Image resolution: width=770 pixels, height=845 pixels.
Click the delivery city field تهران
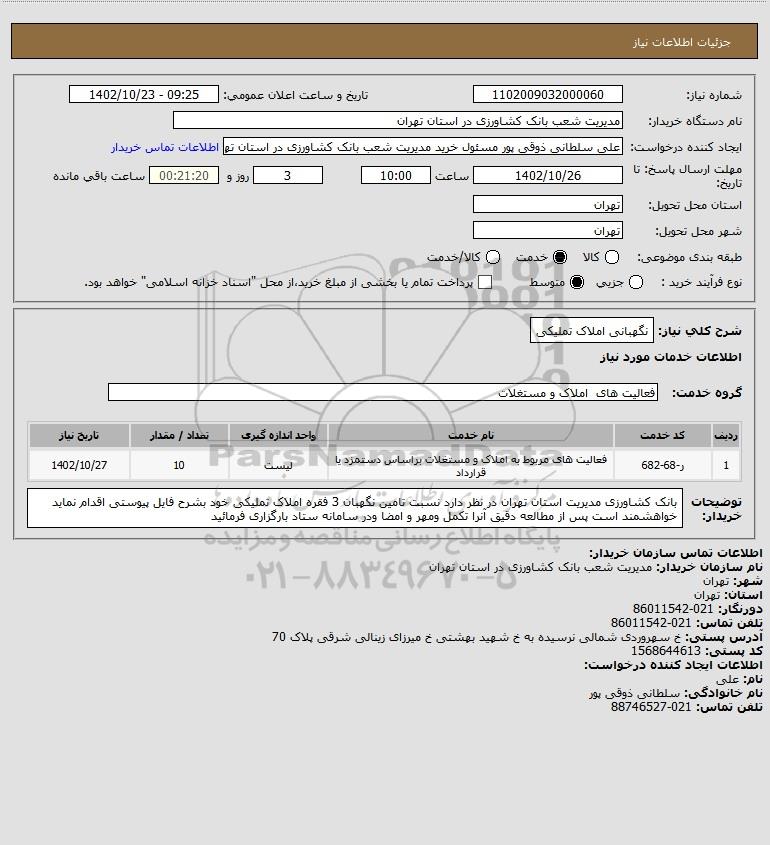(x=547, y=230)
